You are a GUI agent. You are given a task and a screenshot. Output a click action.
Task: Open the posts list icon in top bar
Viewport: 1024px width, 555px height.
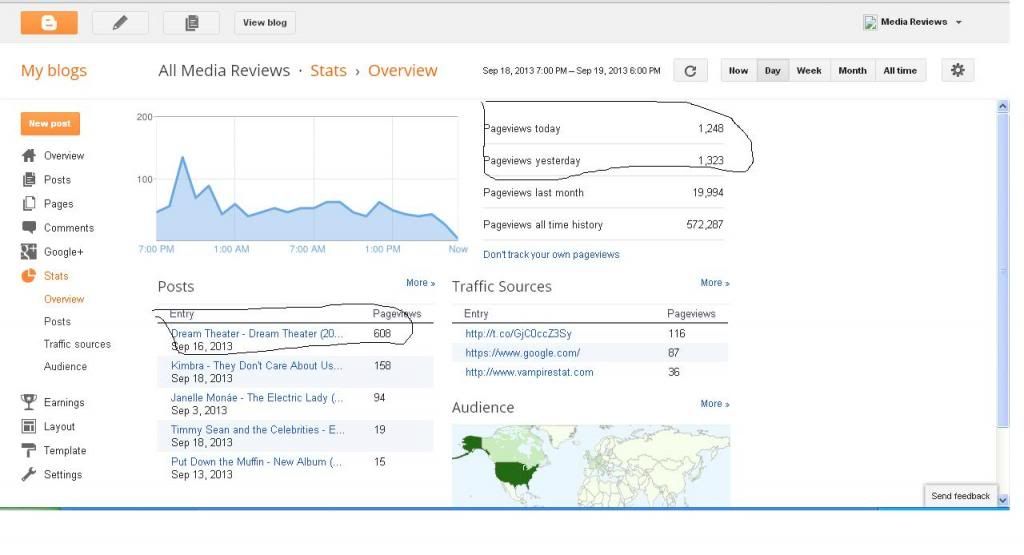pyautogui.click(x=191, y=23)
